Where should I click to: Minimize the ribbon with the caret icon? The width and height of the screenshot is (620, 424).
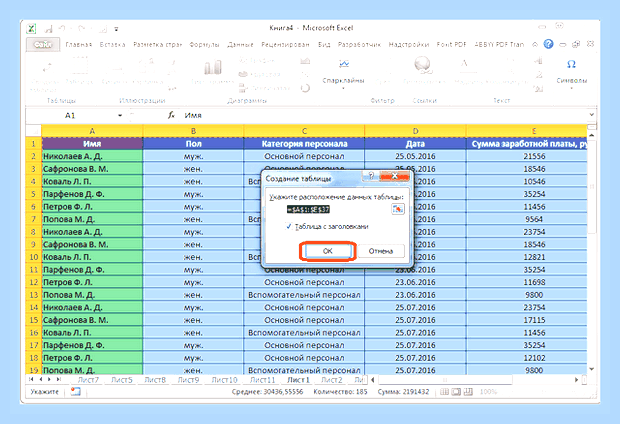tap(535, 44)
